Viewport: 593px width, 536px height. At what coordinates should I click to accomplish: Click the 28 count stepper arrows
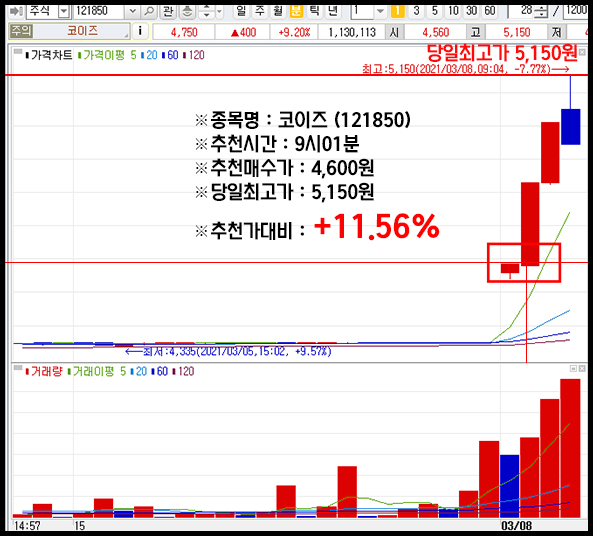click(x=541, y=12)
